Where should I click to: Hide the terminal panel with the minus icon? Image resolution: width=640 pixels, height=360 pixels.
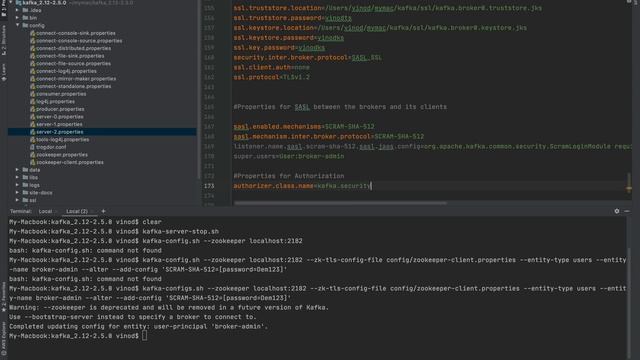click(627, 211)
